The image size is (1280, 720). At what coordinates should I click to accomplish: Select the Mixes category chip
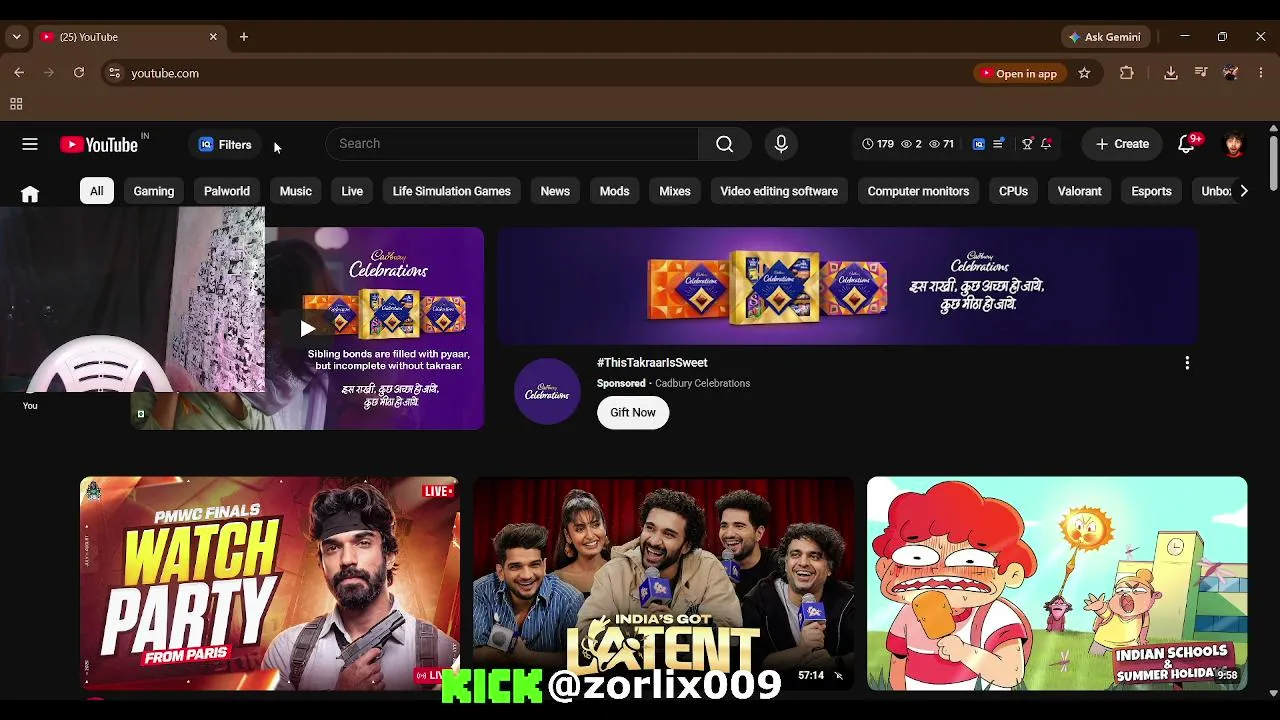pyautogui.click(x=675, y=191)
